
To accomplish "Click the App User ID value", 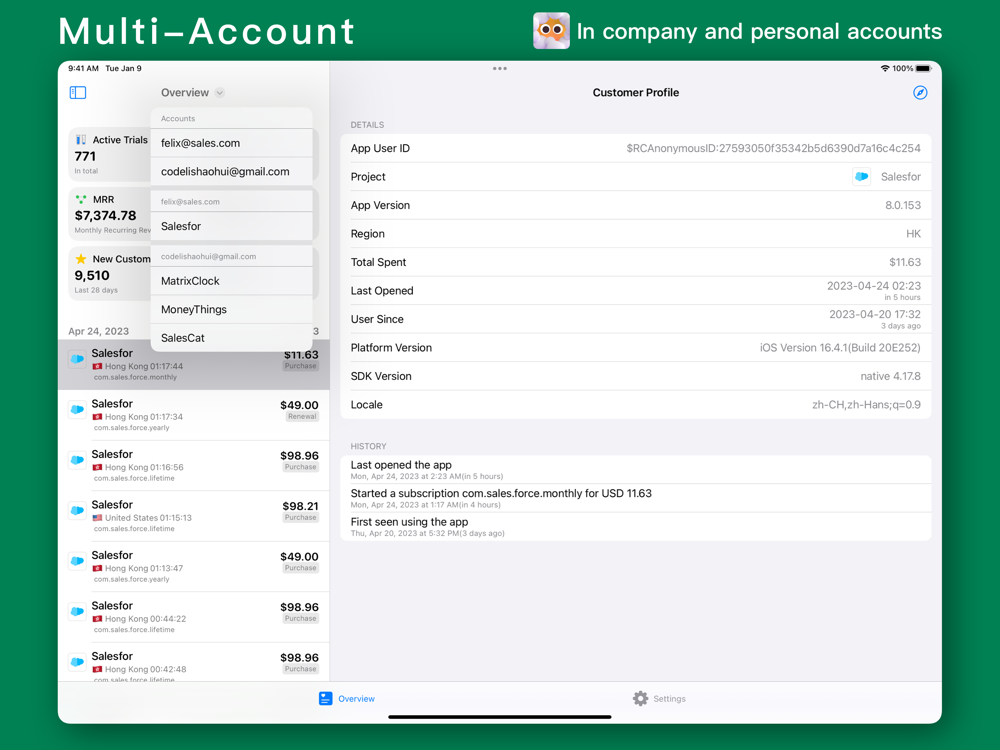I will coord(773,149).
